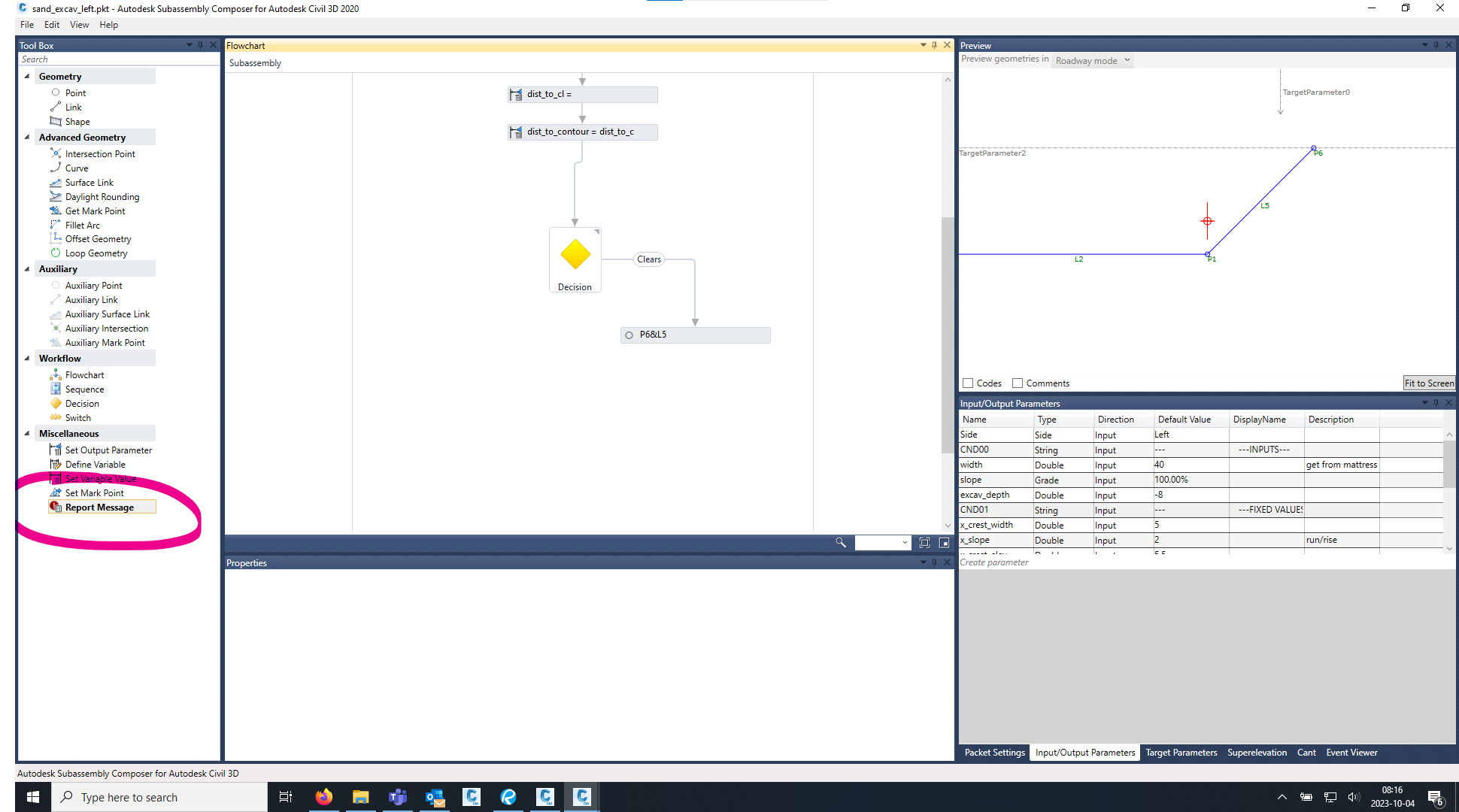Screen dimensions: 1459x812
Task: Select the Intersection Point tool
Action: 100,153
